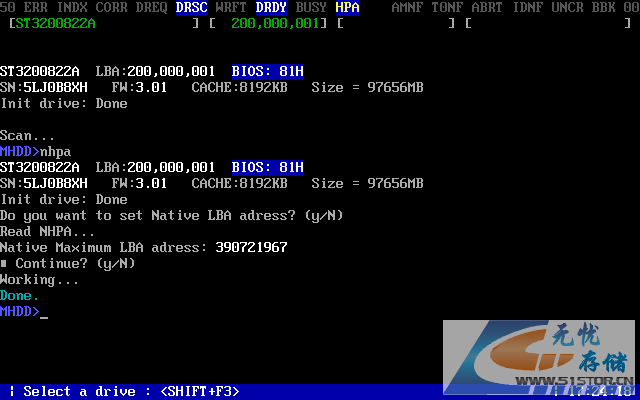Click the final MHDD> prompt with cursor

[x=24, y=311]
